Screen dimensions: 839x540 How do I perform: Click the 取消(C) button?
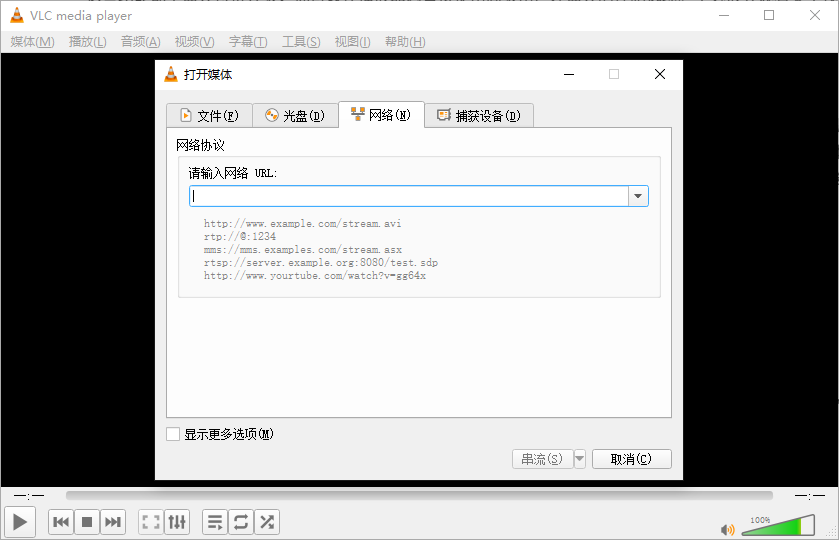click(631, 459)
